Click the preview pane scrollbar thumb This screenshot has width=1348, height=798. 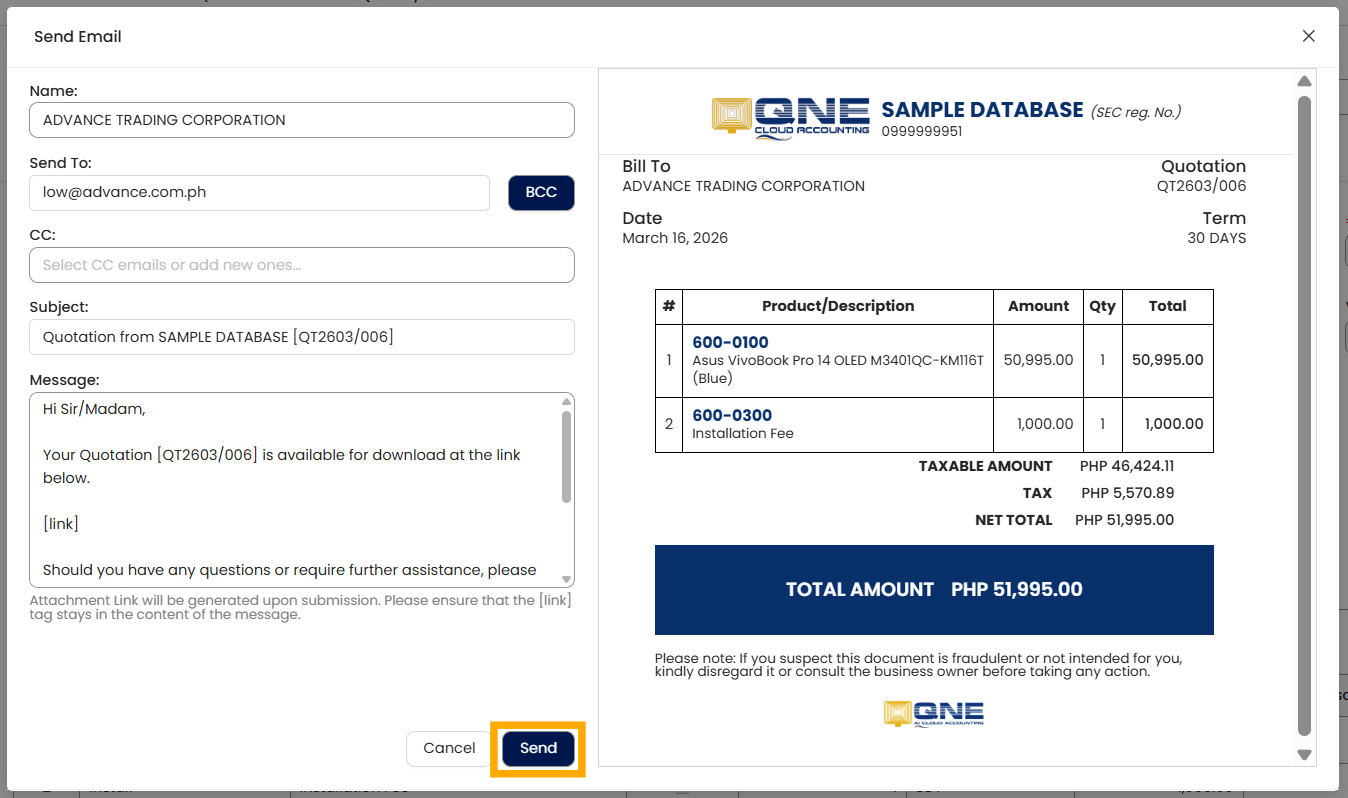click(1304, 415)
